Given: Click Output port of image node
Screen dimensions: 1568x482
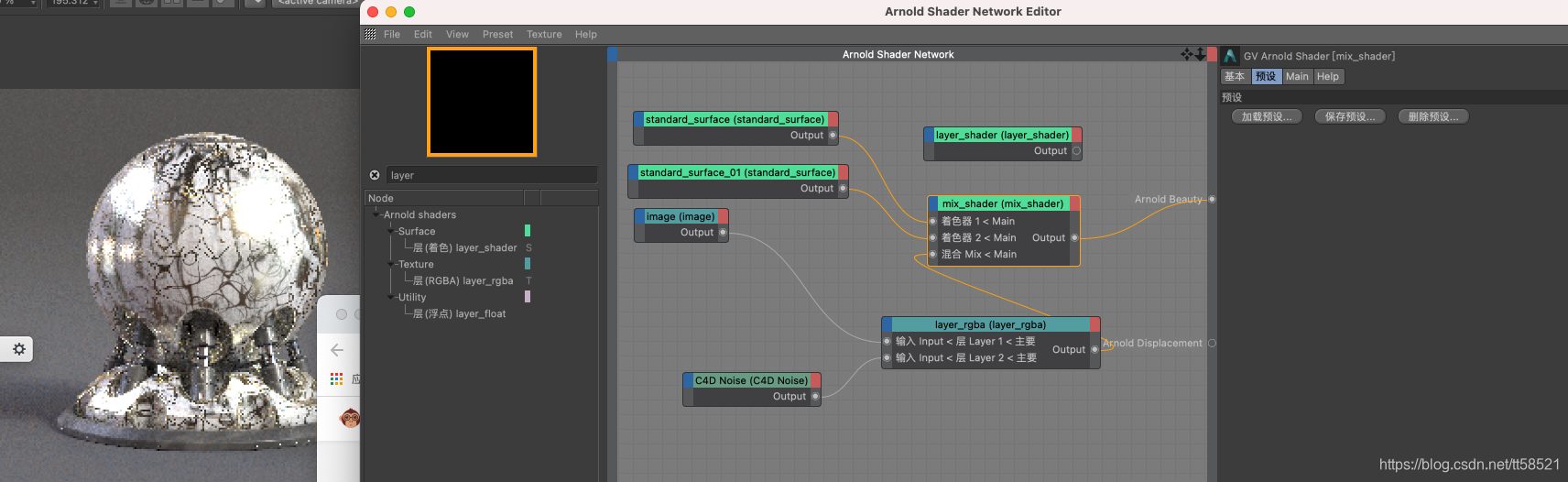Looking at the screenshot, I should coord(723,233).
